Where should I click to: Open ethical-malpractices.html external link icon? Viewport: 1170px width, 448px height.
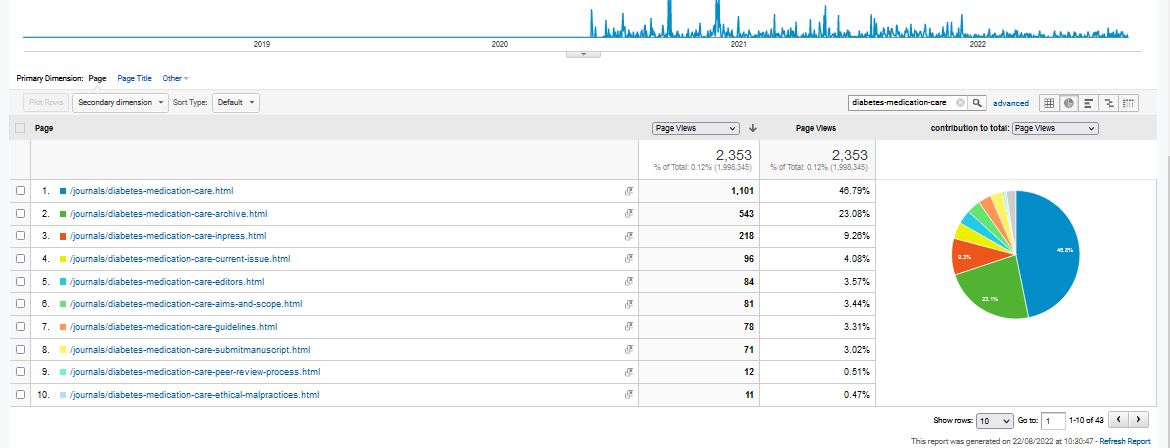(628, 394)
